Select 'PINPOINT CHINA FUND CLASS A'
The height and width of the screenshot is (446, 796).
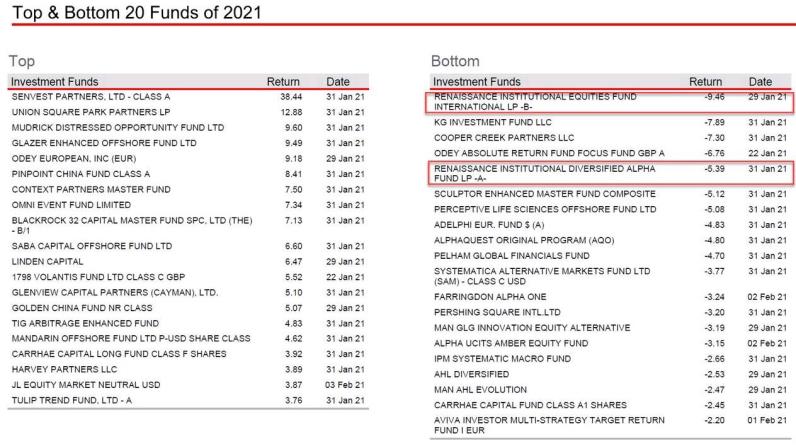pos(81,174)
